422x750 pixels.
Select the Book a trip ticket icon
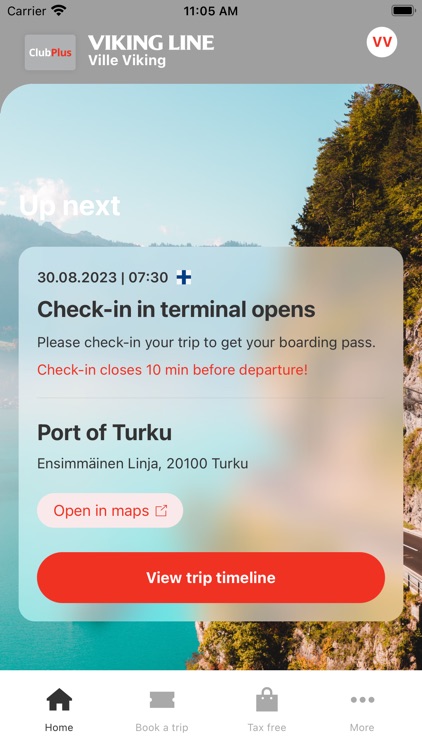pyautogui.click(x=162, y=700)
